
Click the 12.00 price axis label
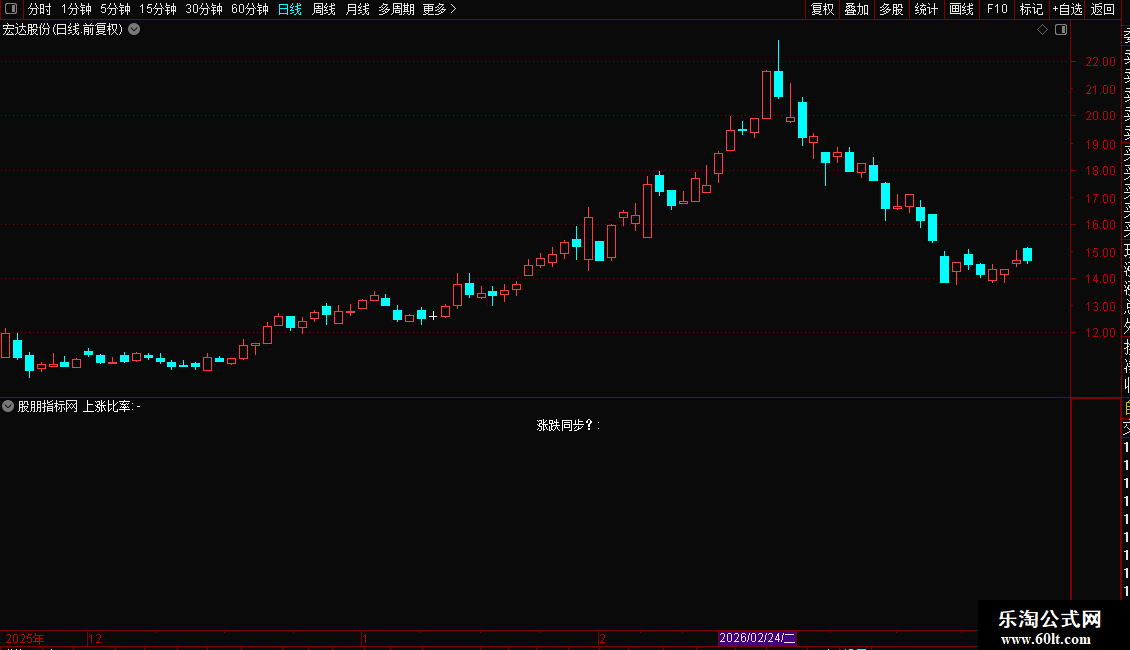[1100, 333]
